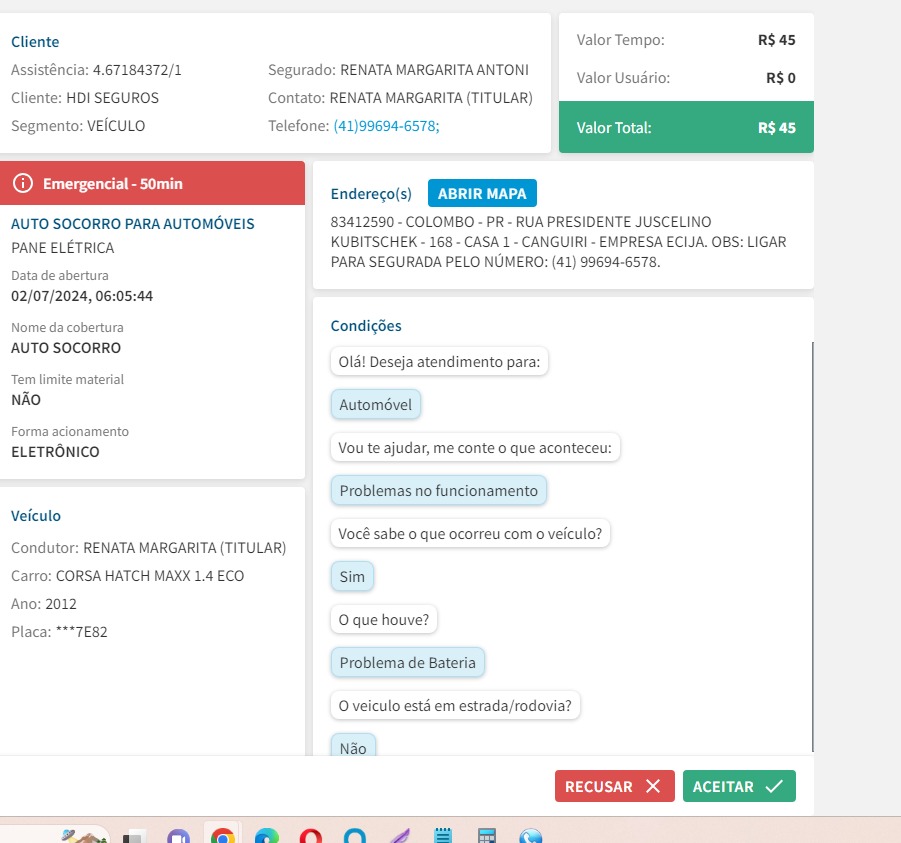Select the 'Sim' answer chip
Image resolution: width=901 pixels, height=843 pixels.
coord(352,576)
